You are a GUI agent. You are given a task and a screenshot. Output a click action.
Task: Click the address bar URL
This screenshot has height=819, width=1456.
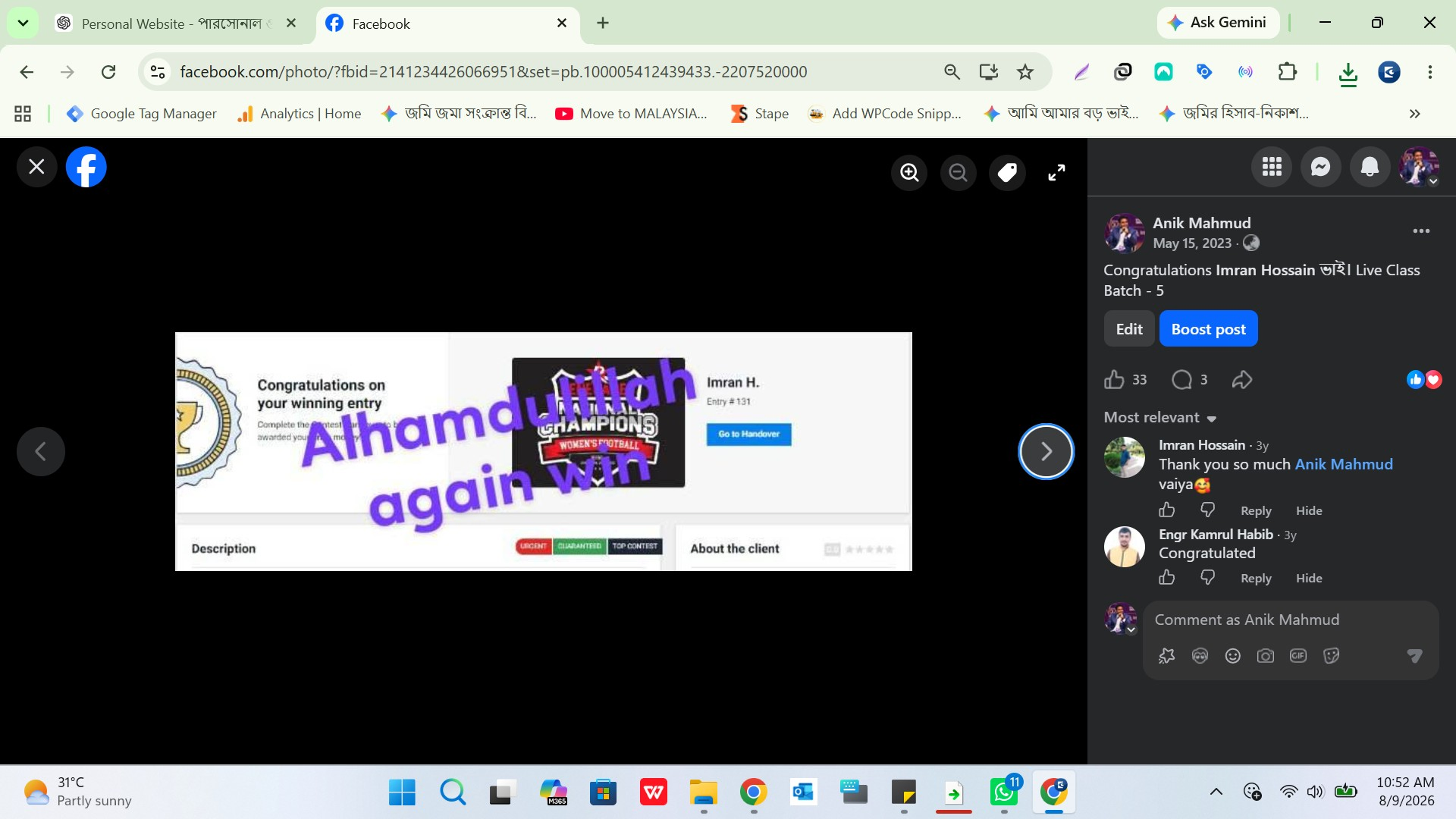[493, 72]
